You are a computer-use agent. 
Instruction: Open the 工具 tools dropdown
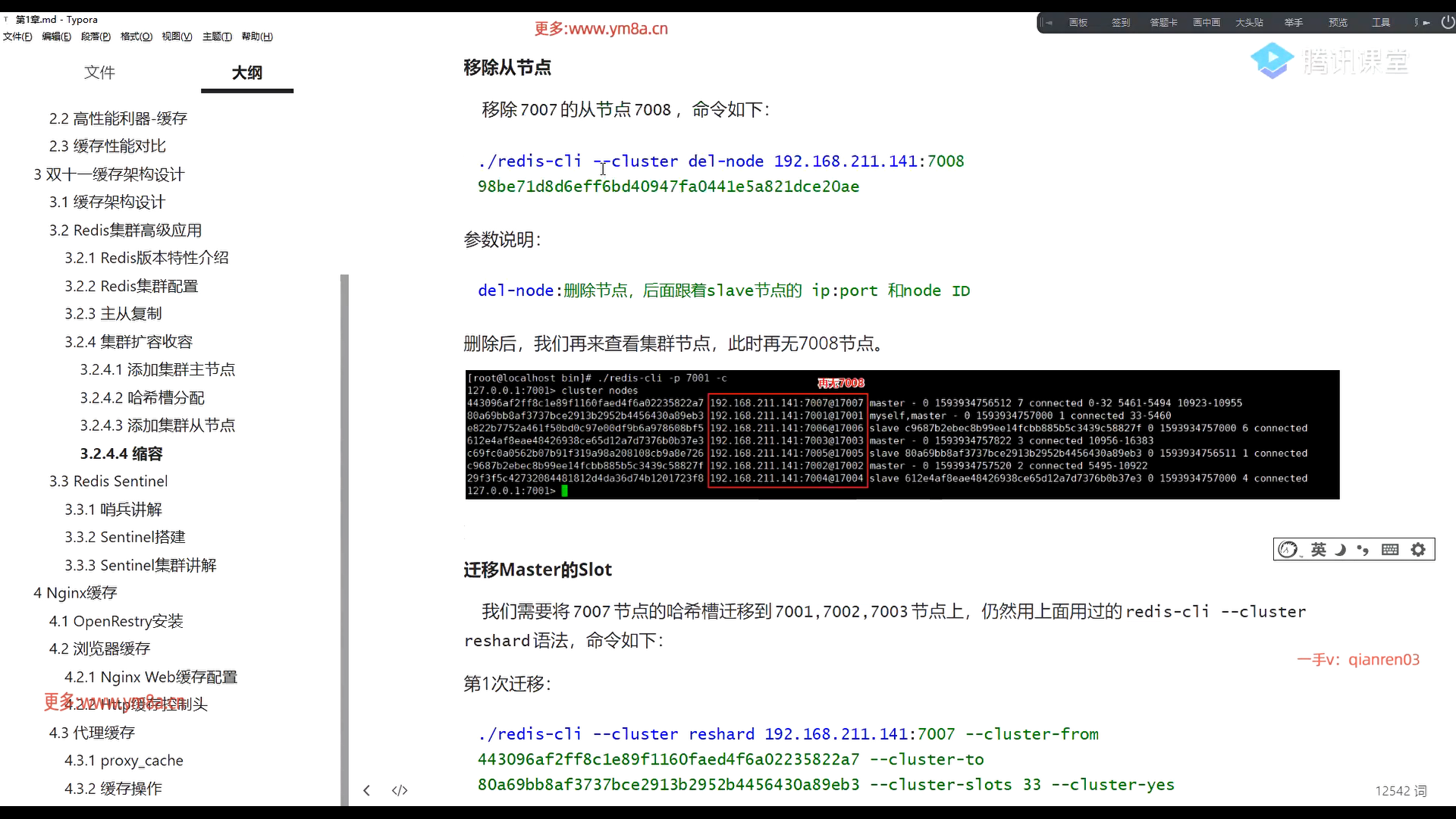(x=1380, y=23)
